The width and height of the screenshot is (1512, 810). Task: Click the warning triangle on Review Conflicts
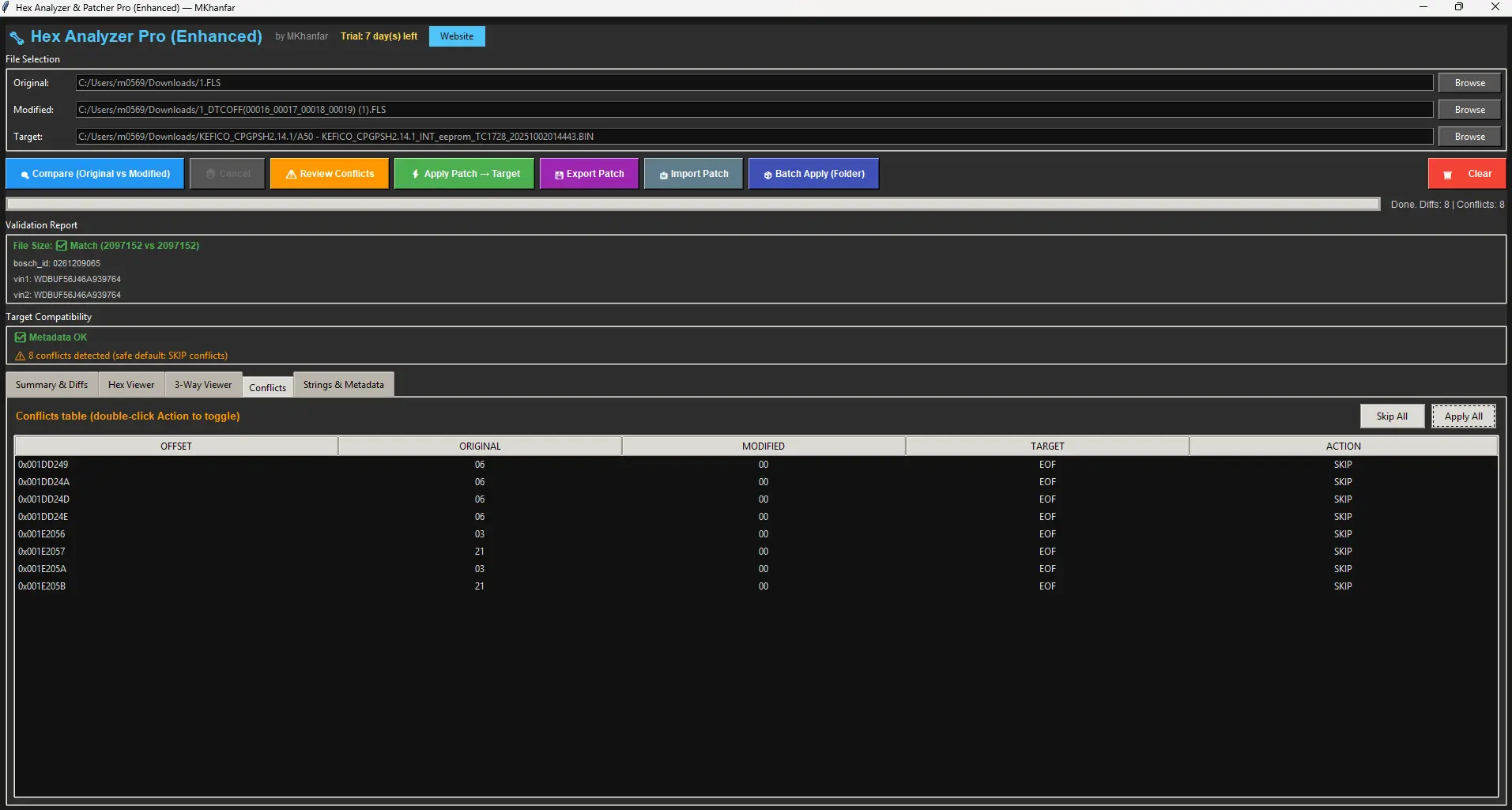tap(291, 173)
